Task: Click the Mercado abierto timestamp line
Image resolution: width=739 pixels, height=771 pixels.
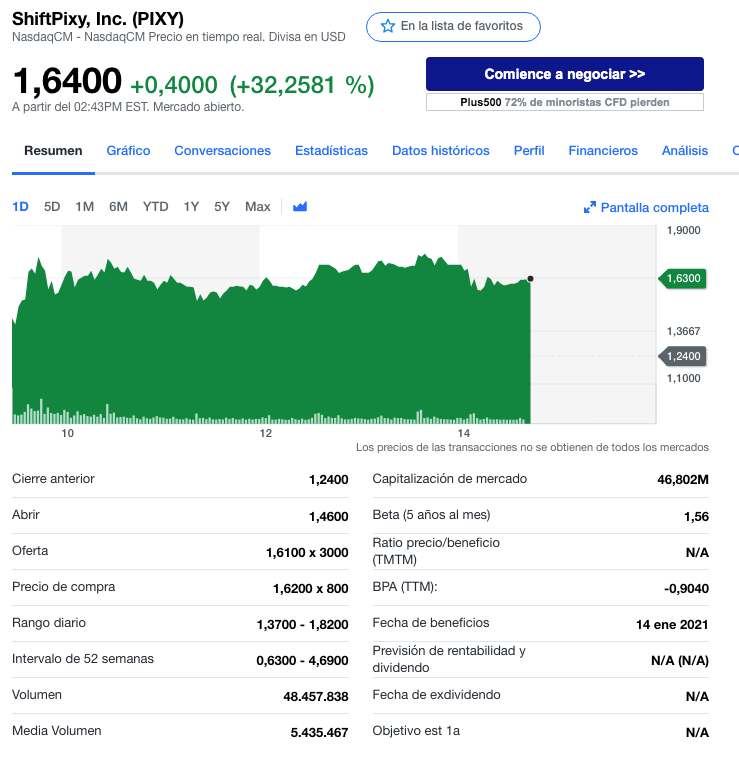Action: point(128,107)
